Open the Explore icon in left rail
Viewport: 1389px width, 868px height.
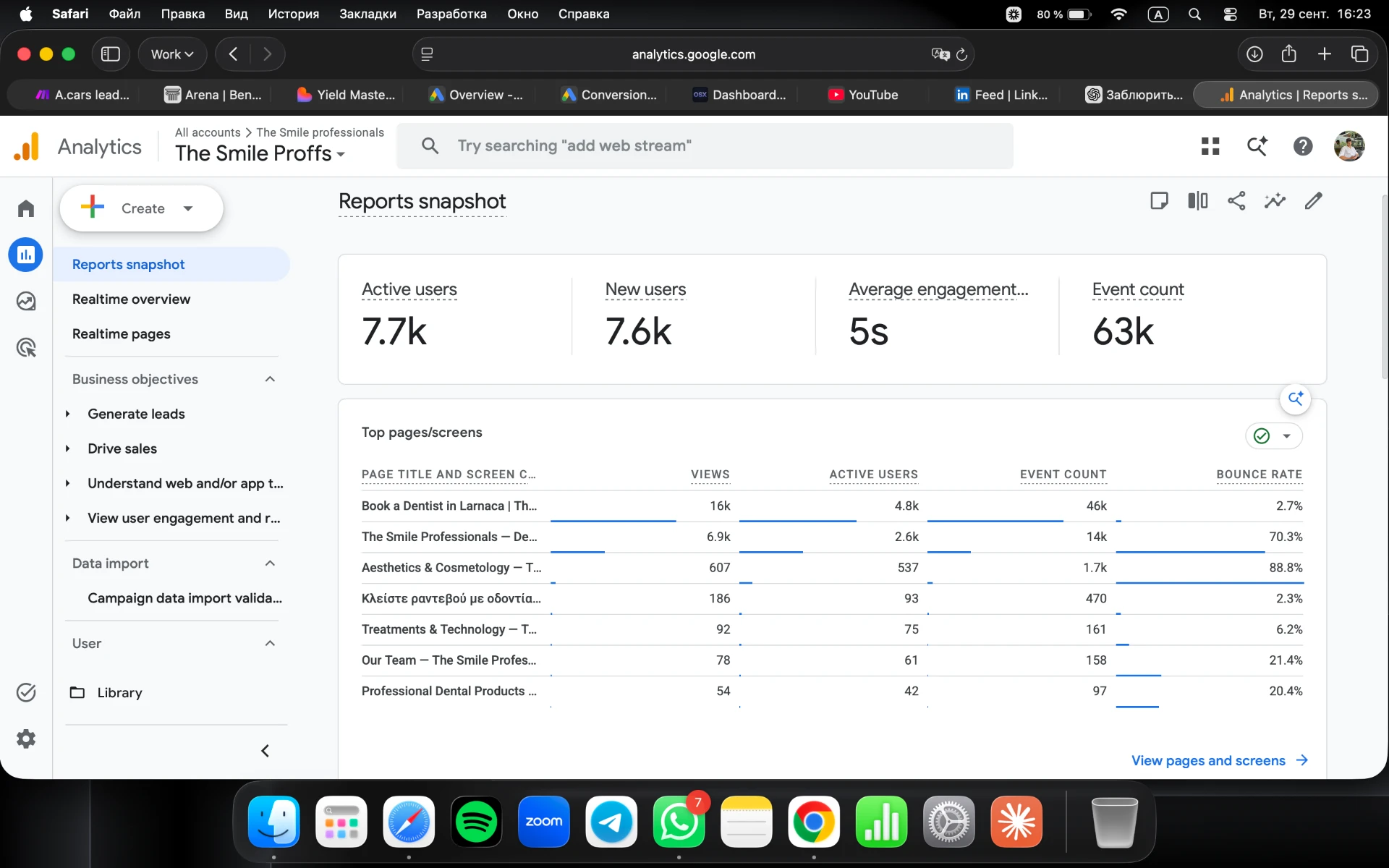pos(26,301)
